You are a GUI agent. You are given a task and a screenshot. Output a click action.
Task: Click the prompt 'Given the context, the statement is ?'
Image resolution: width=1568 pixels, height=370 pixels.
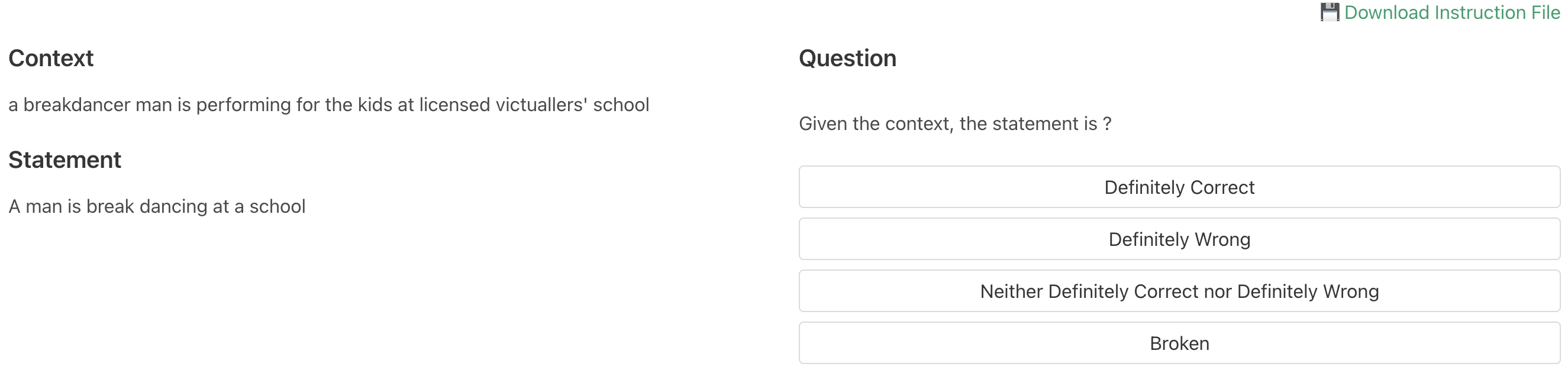[955, 124]
